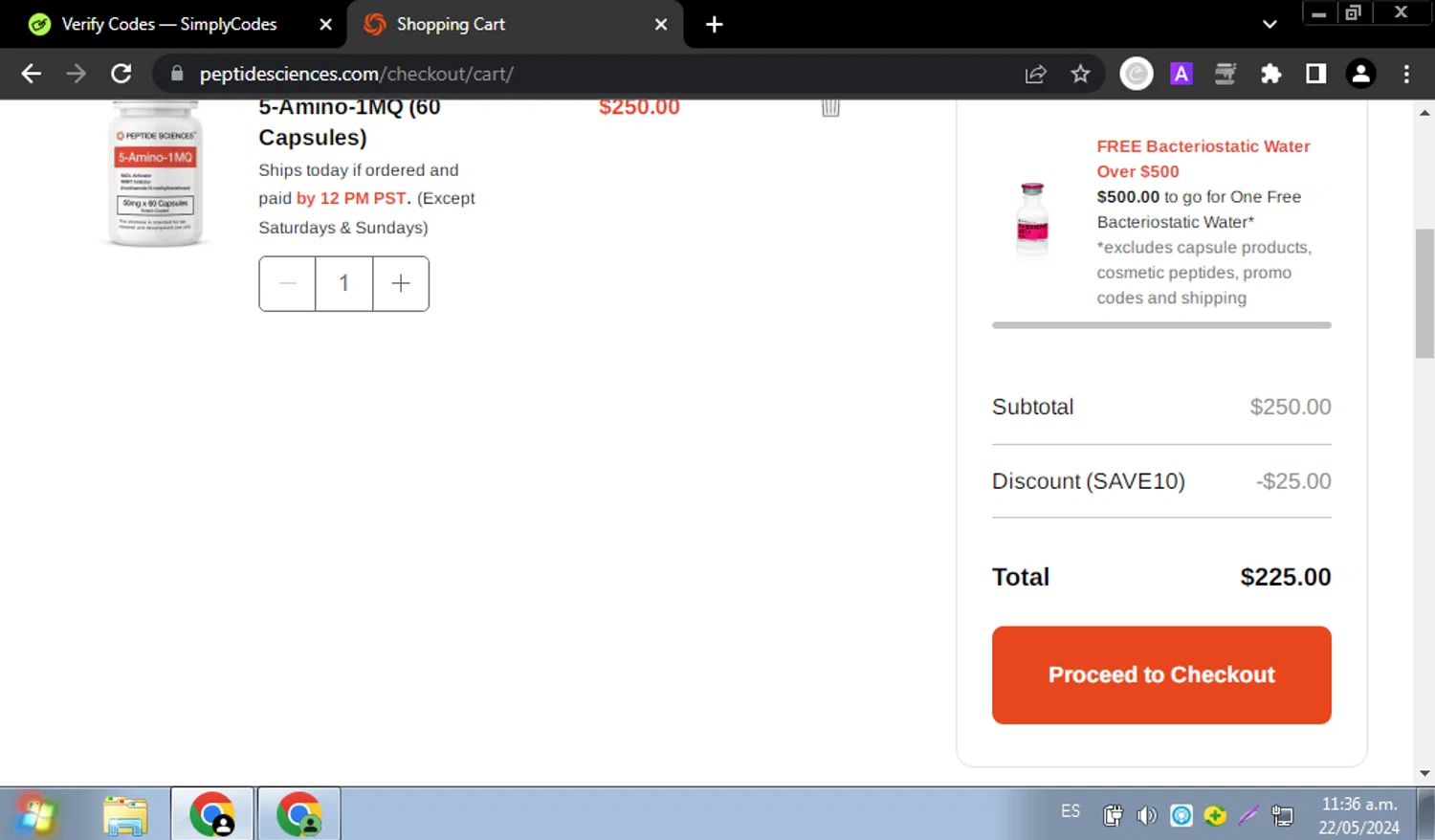Toggle the browser side panel
Image resolution: width=1435 pixels, height=840 pixels.
click(x=1316, y=74)
